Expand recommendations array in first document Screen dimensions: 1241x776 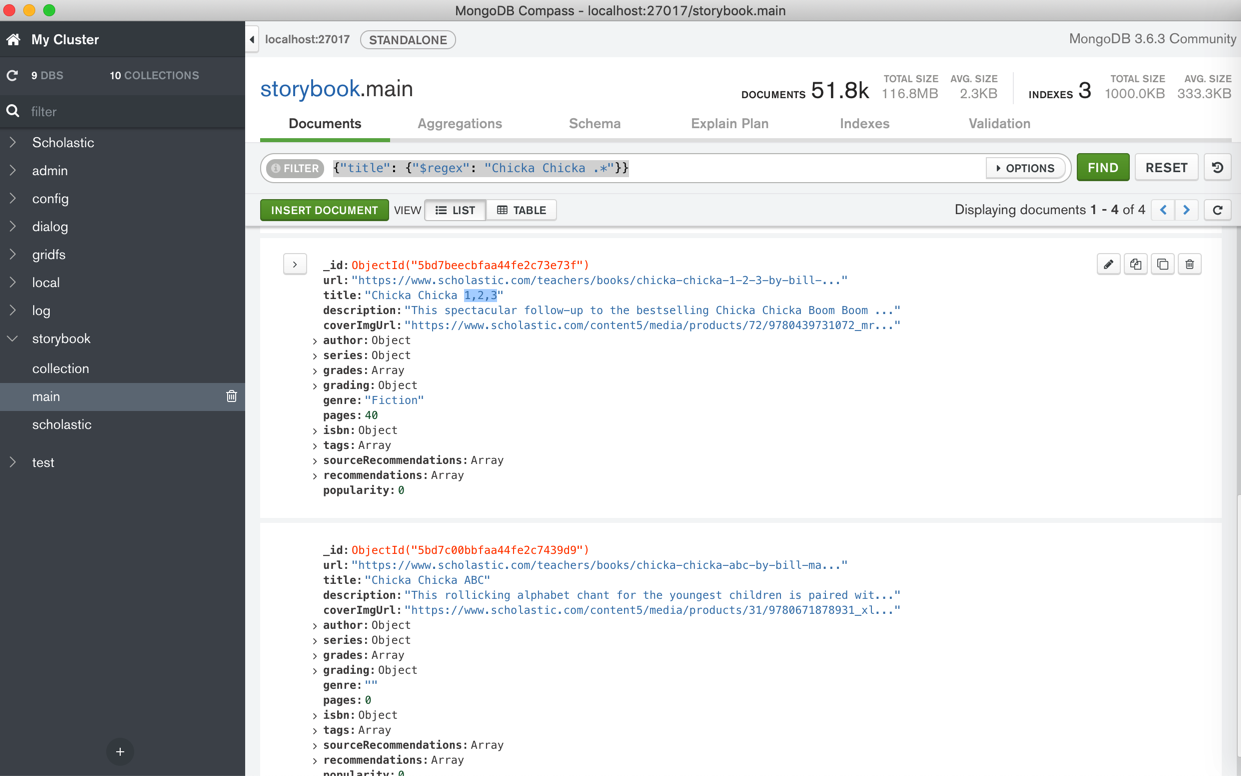coord(315,476)
